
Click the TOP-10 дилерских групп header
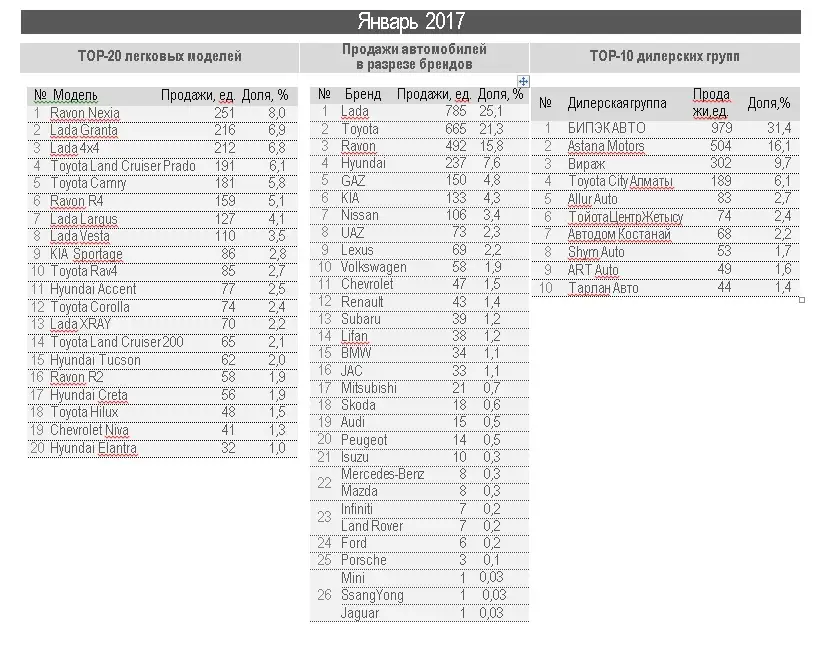point(664,57)
